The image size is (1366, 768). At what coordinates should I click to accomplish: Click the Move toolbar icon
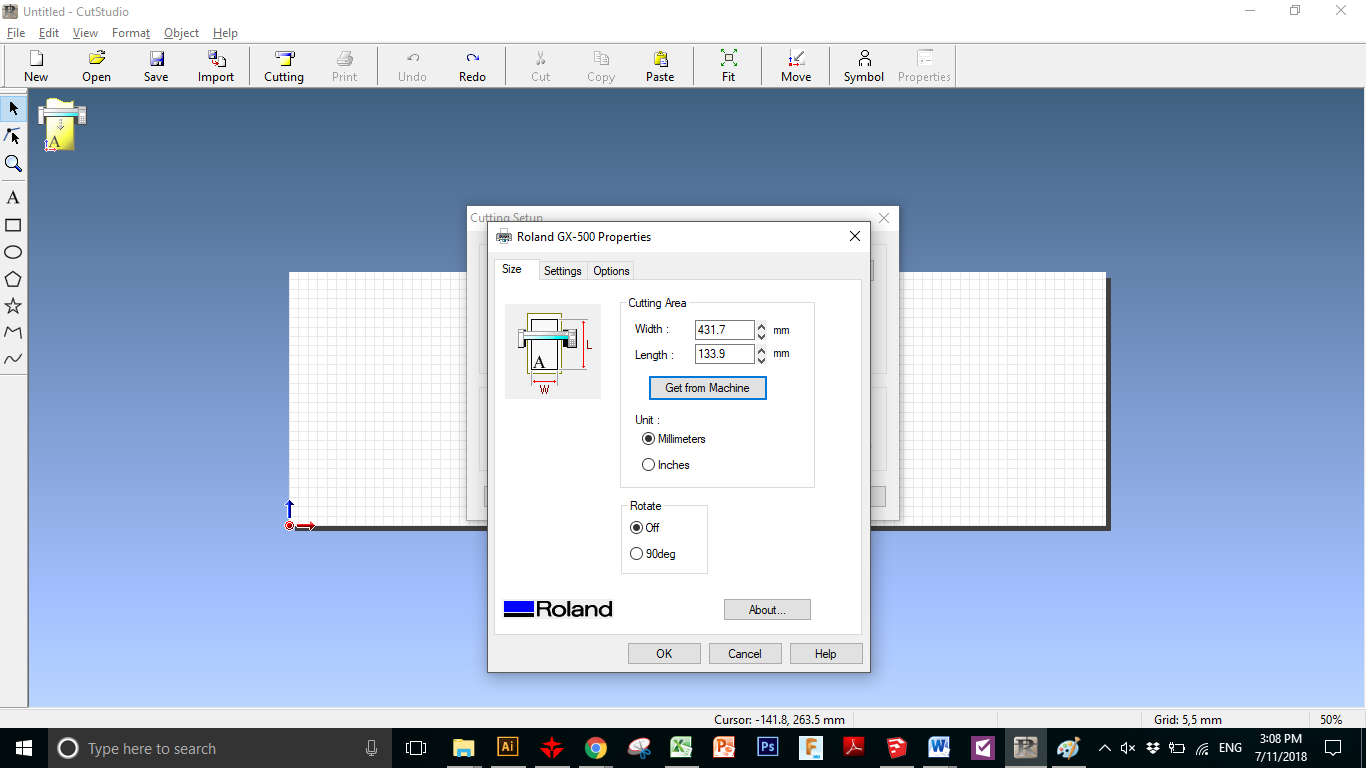[796, 66]
